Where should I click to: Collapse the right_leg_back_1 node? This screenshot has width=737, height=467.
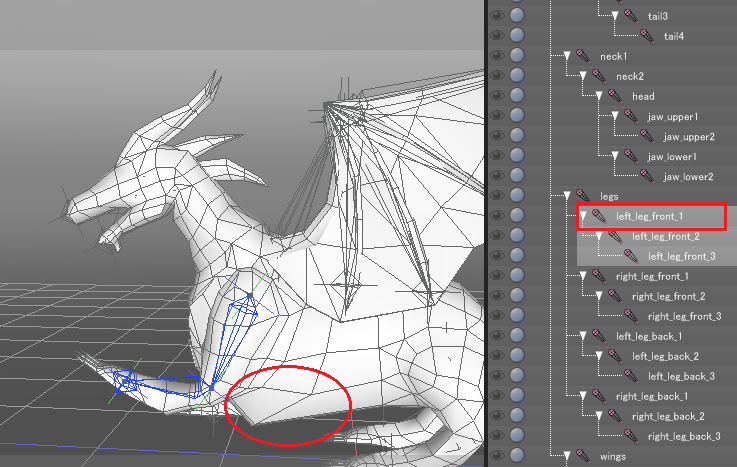tap(583, 395)
